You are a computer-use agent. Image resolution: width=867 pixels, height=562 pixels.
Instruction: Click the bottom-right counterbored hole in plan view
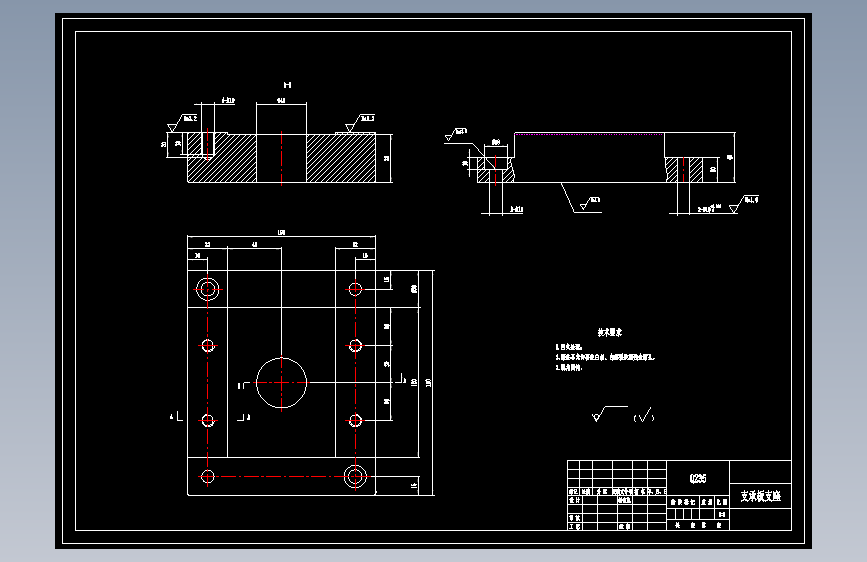(x=355, y=476)
